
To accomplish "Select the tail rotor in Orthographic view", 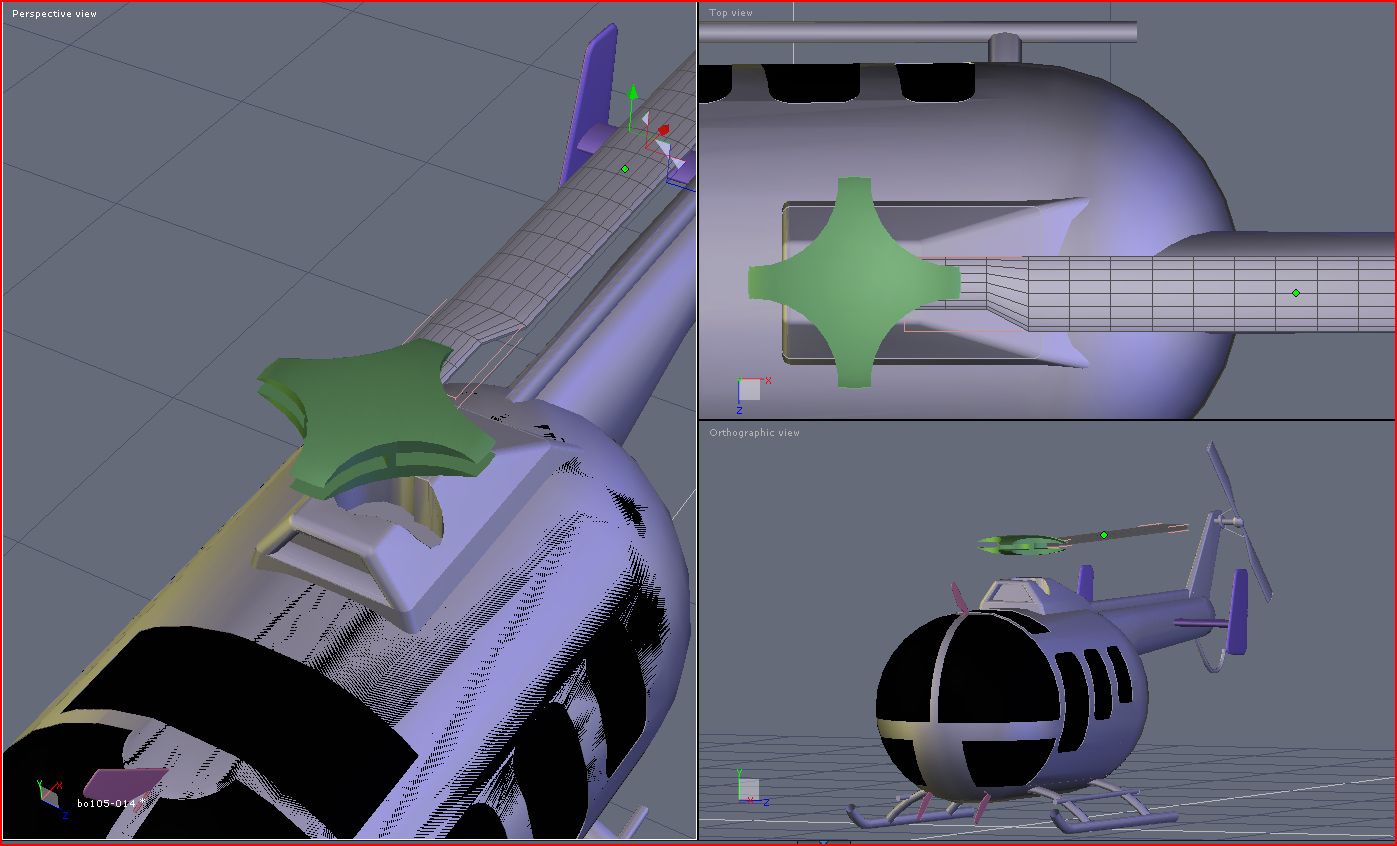I will pyautogui.click(x=1240, y=521).
